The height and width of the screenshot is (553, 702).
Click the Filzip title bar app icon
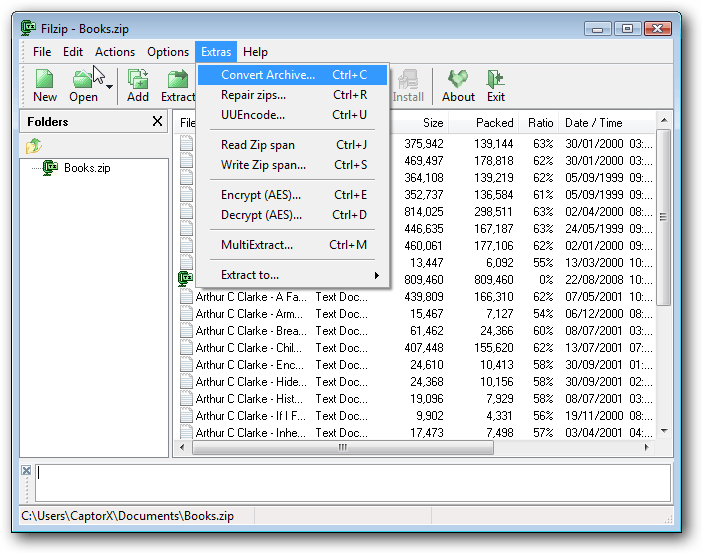28,28
